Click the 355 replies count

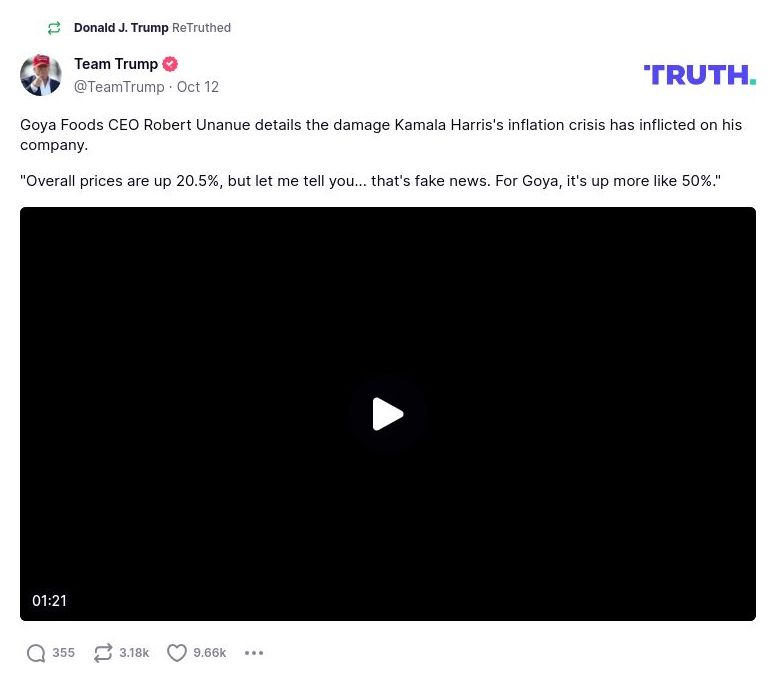[x=63, y=653]
